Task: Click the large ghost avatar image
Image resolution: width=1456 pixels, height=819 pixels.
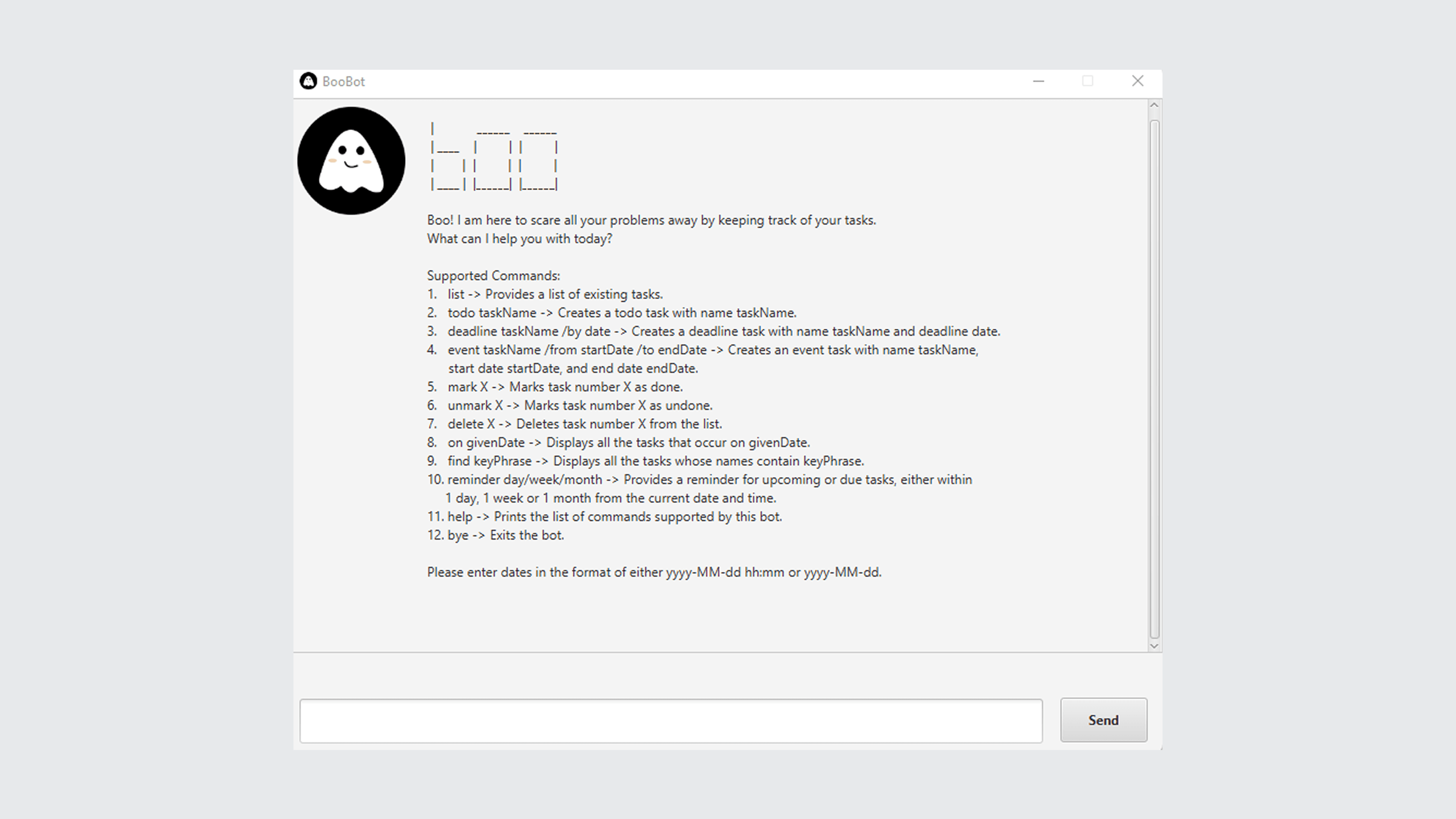Action: click(x=351, y=160)
